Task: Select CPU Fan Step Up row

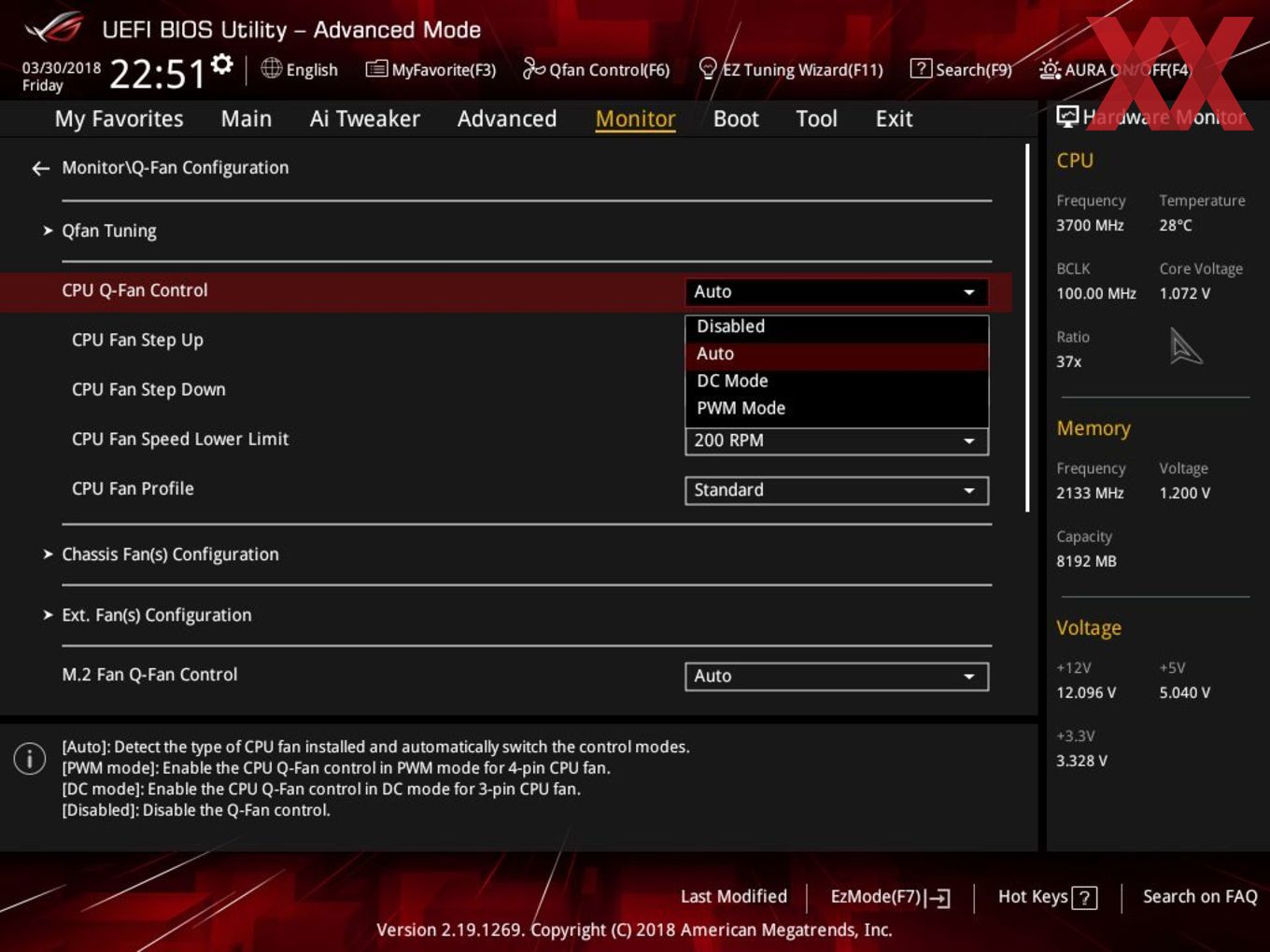Action: [137, 340]
